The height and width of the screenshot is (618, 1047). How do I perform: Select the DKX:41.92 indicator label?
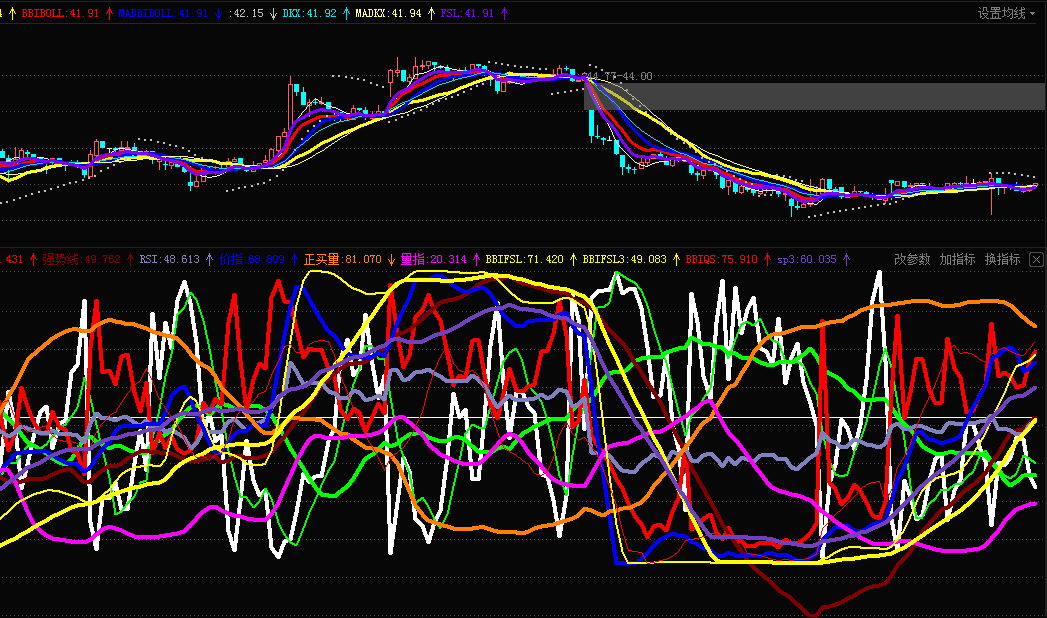coord(309,13)
